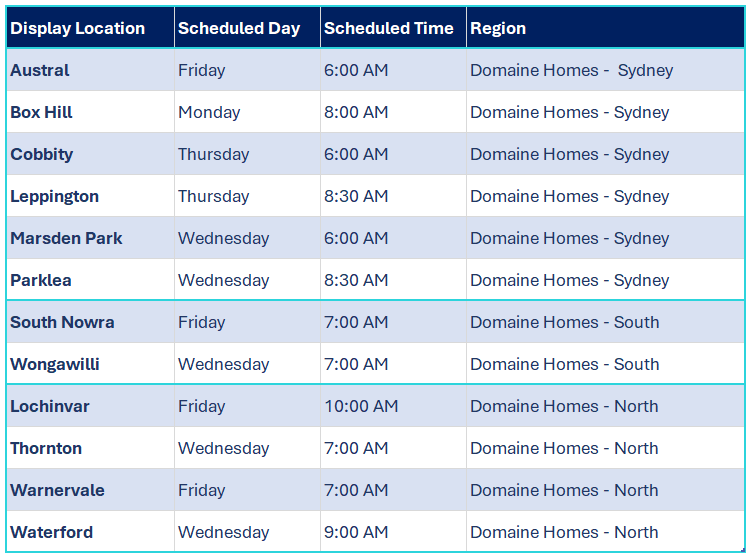Click the Warnervale location cell

click(x=91, y=490)
